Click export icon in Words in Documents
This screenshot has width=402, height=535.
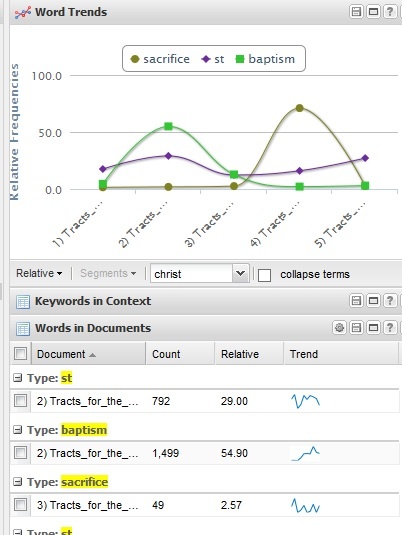click(x=356, y=328)
